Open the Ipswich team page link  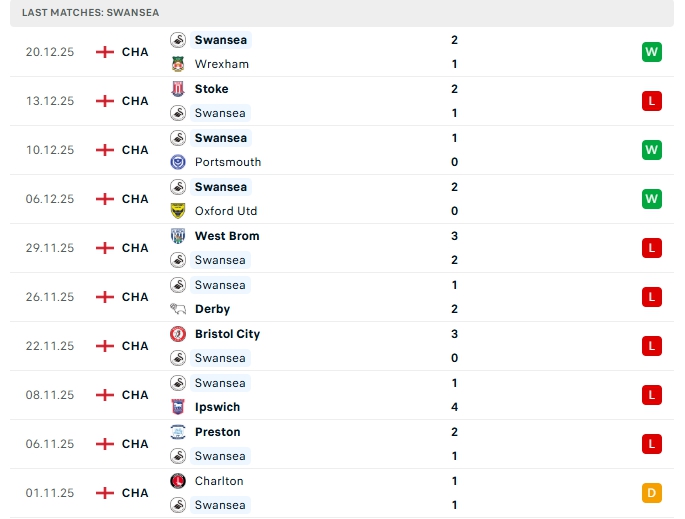click(218, 407)
